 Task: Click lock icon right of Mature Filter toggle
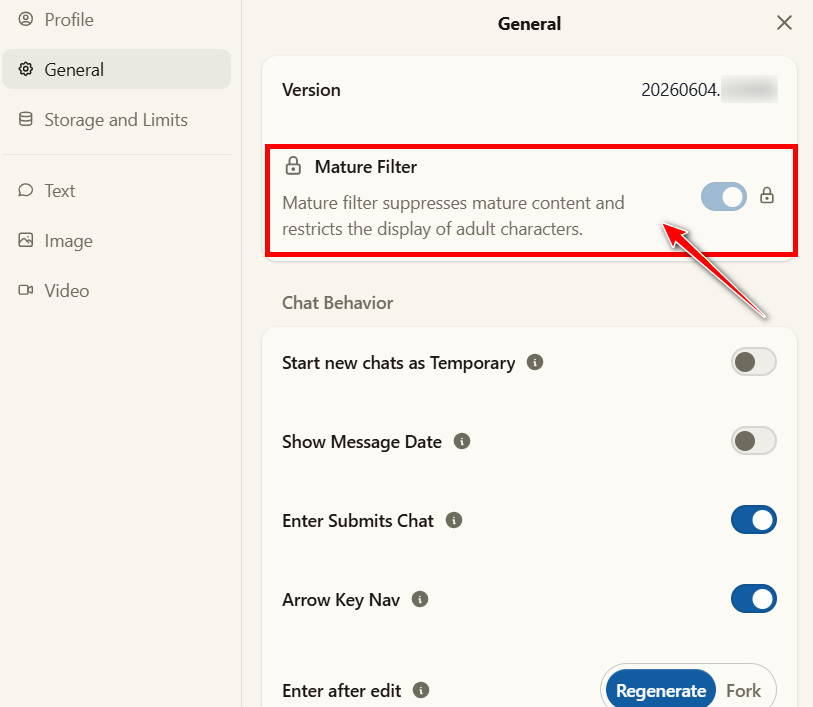coord(767,195)
